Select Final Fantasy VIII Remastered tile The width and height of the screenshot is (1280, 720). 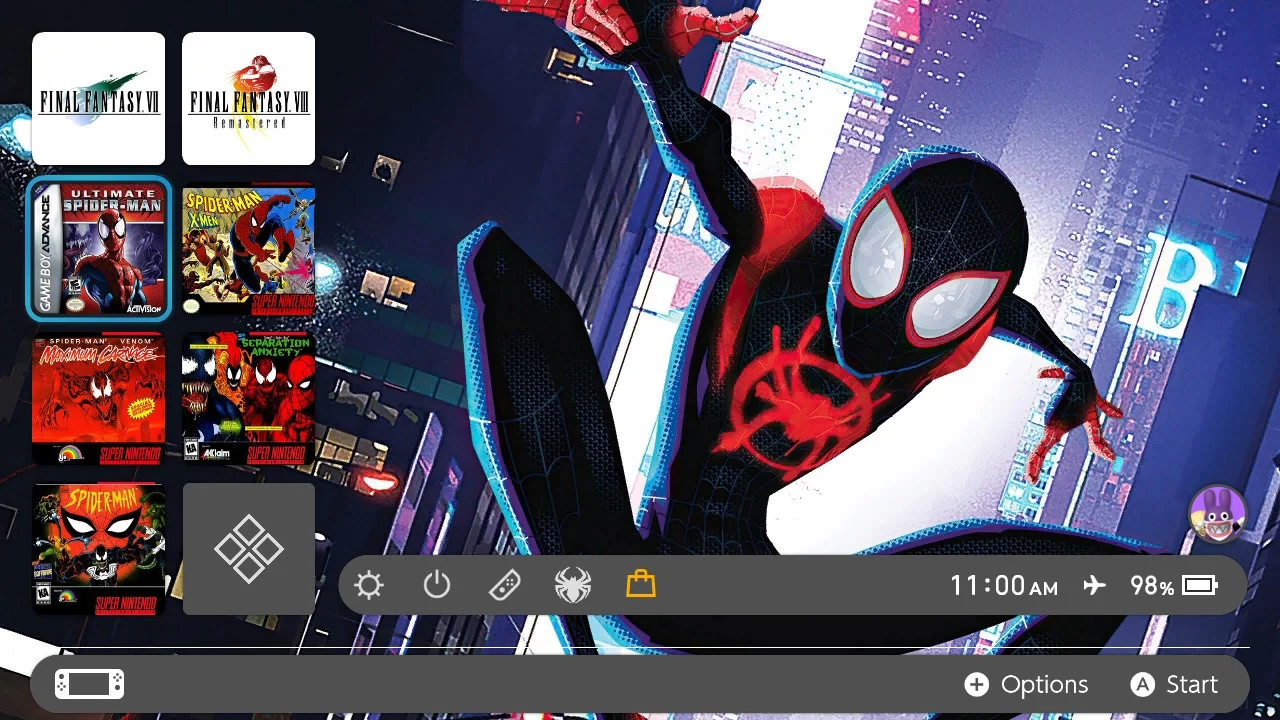point(248,98)
